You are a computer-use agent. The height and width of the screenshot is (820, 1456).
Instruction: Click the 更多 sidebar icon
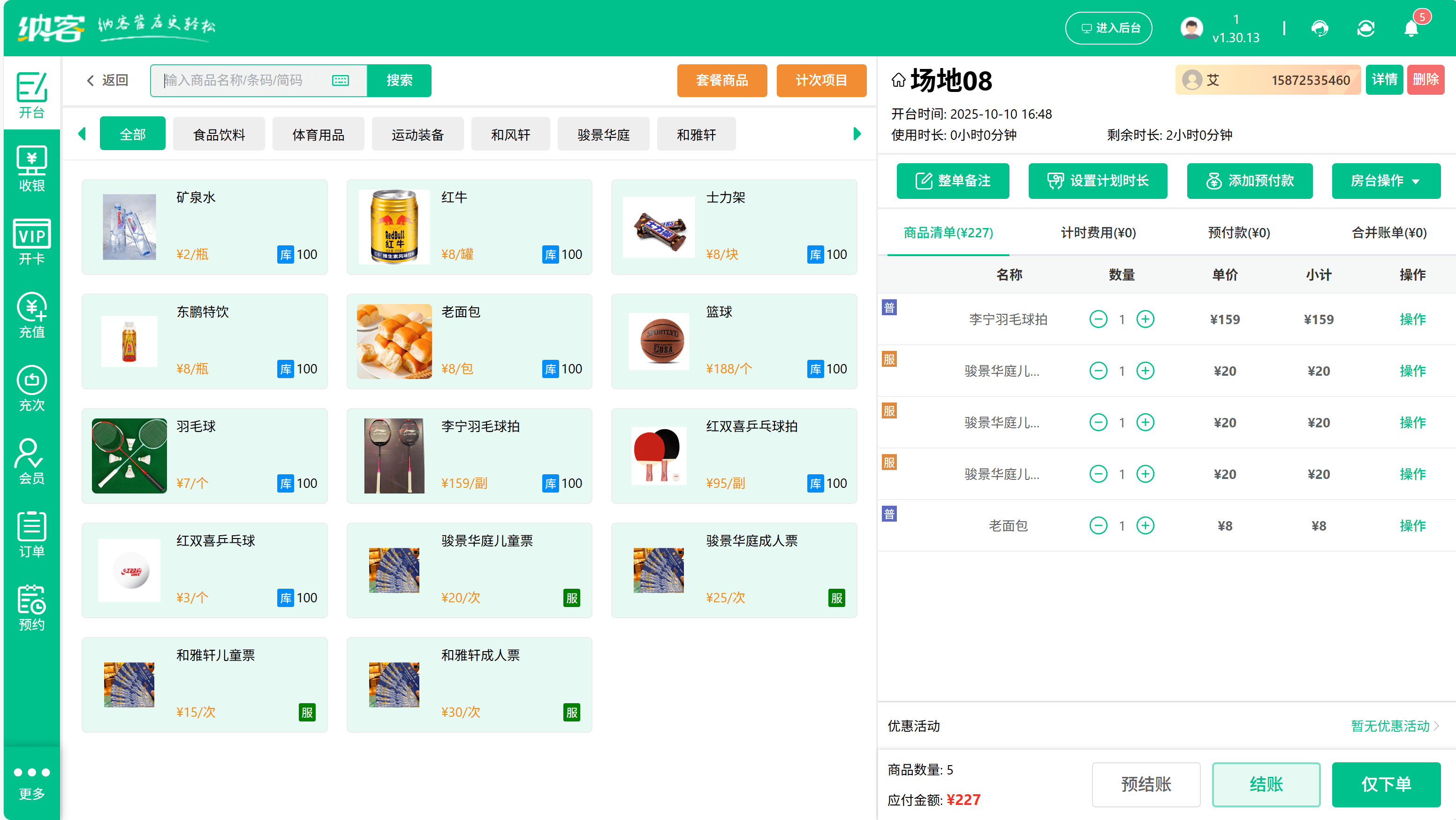[31, 782]
